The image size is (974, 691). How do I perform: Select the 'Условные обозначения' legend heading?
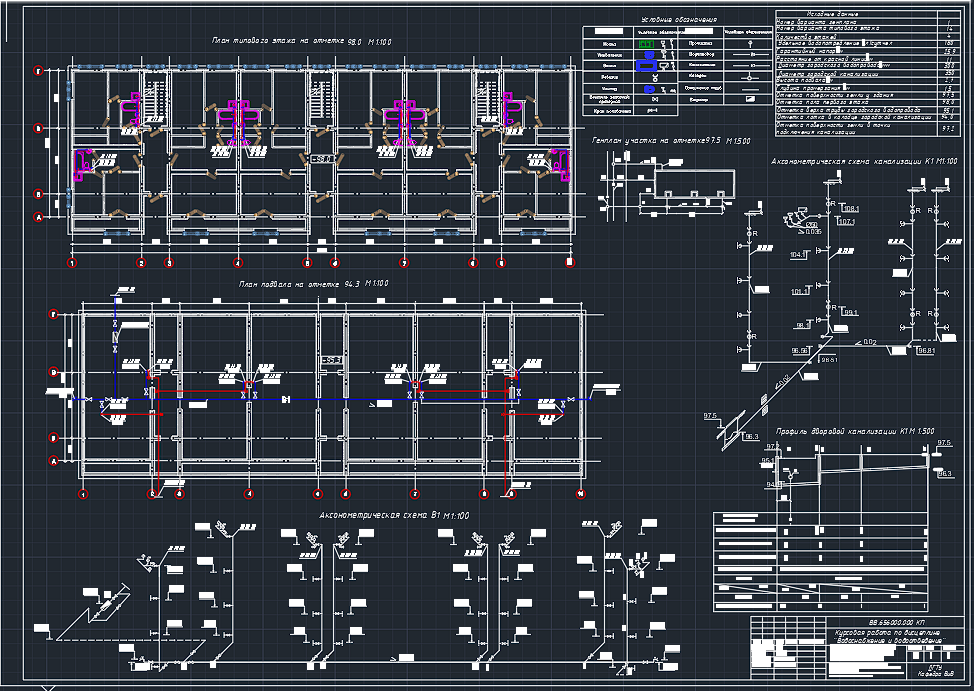click(678, 20)
